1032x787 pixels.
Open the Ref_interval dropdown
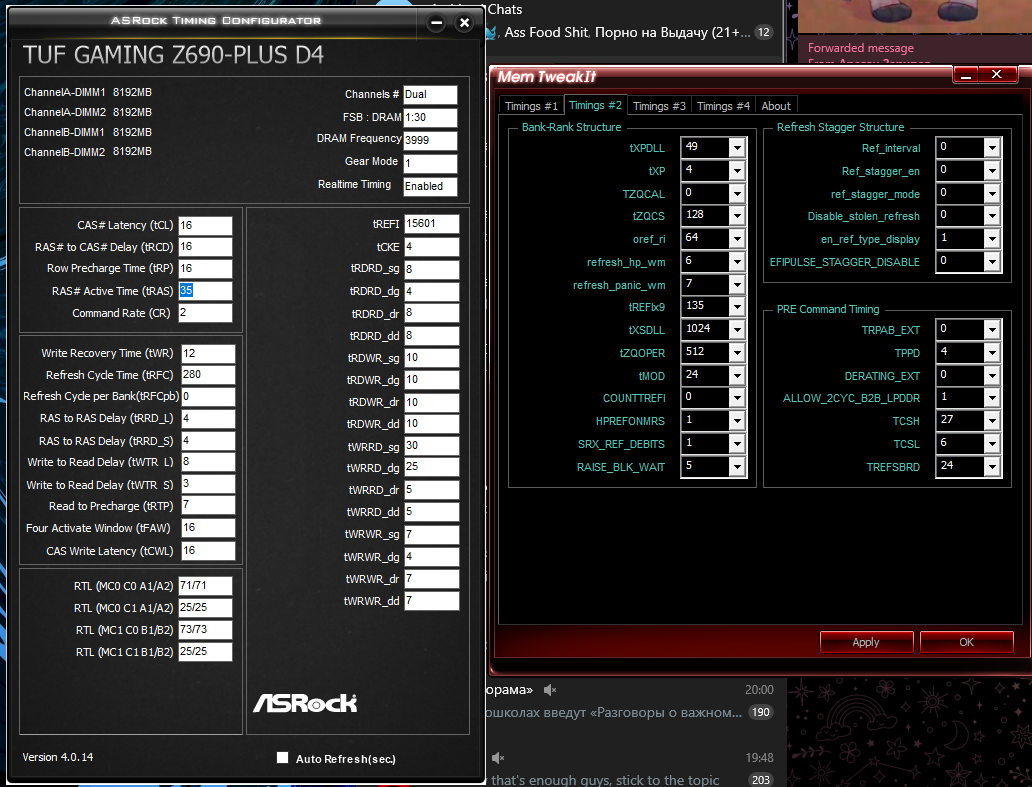(992, 147)
